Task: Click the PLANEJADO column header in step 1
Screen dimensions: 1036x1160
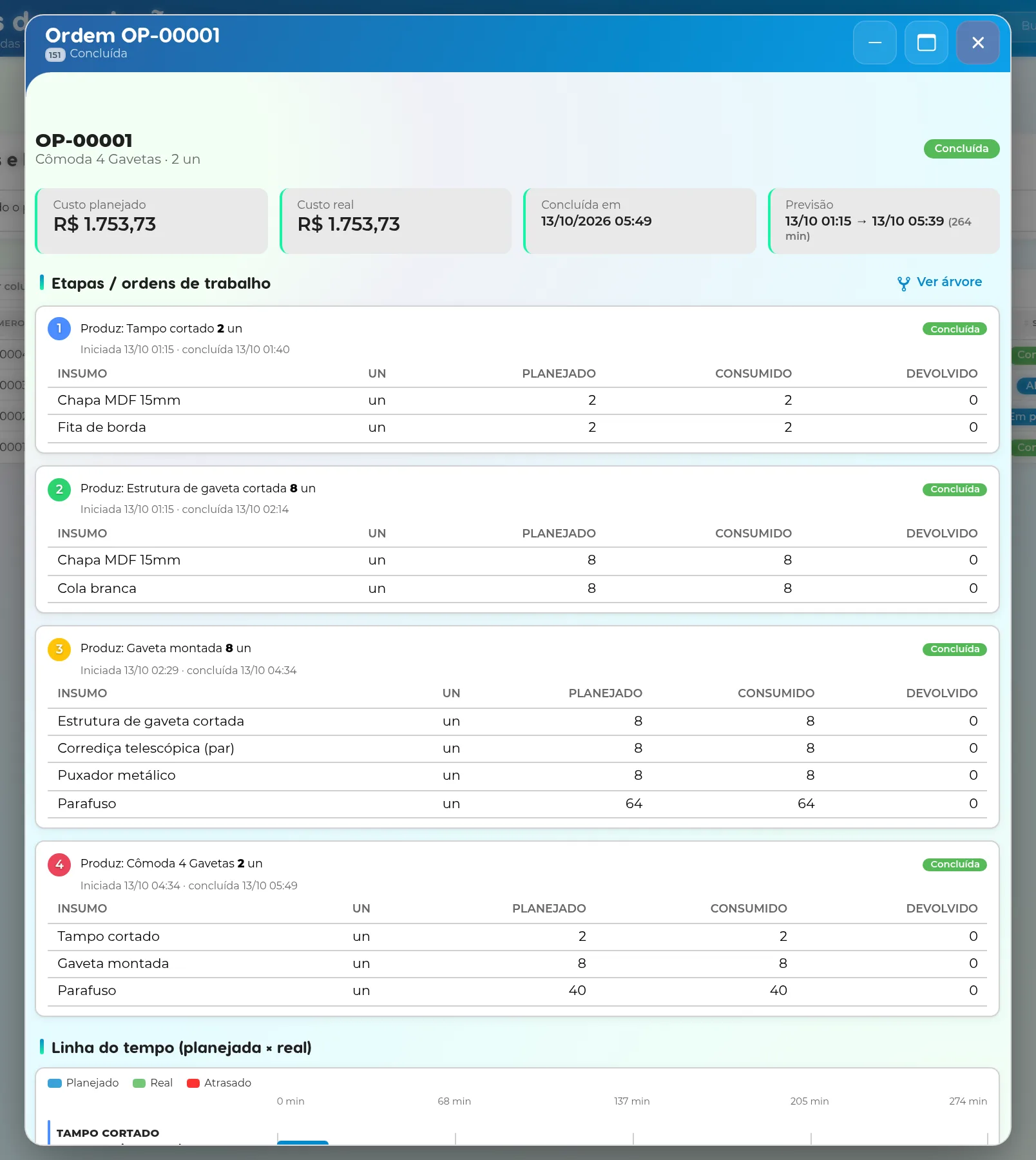Action: pos(559,374)
